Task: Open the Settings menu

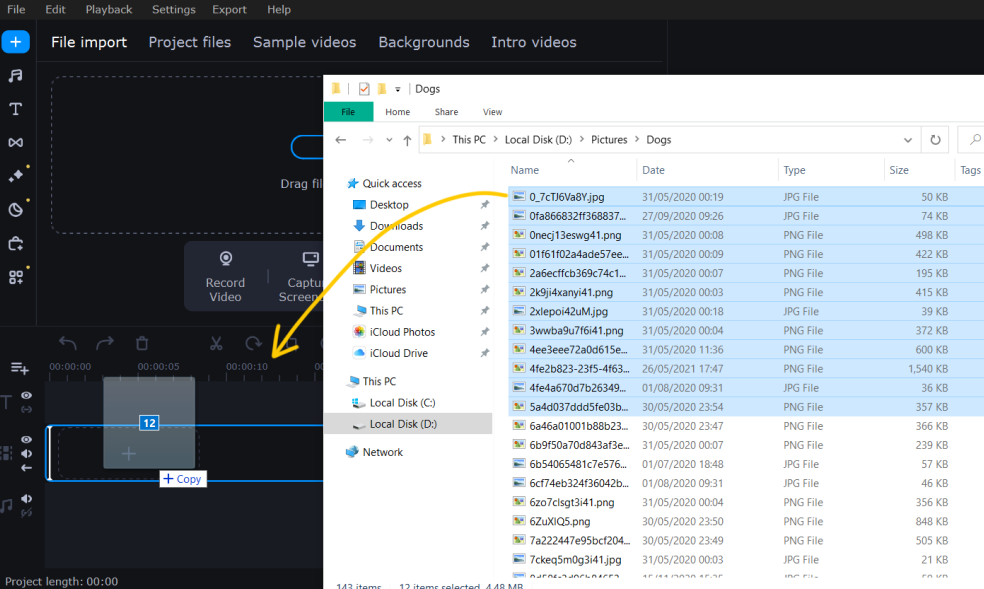Action: (x=174, y=9)
